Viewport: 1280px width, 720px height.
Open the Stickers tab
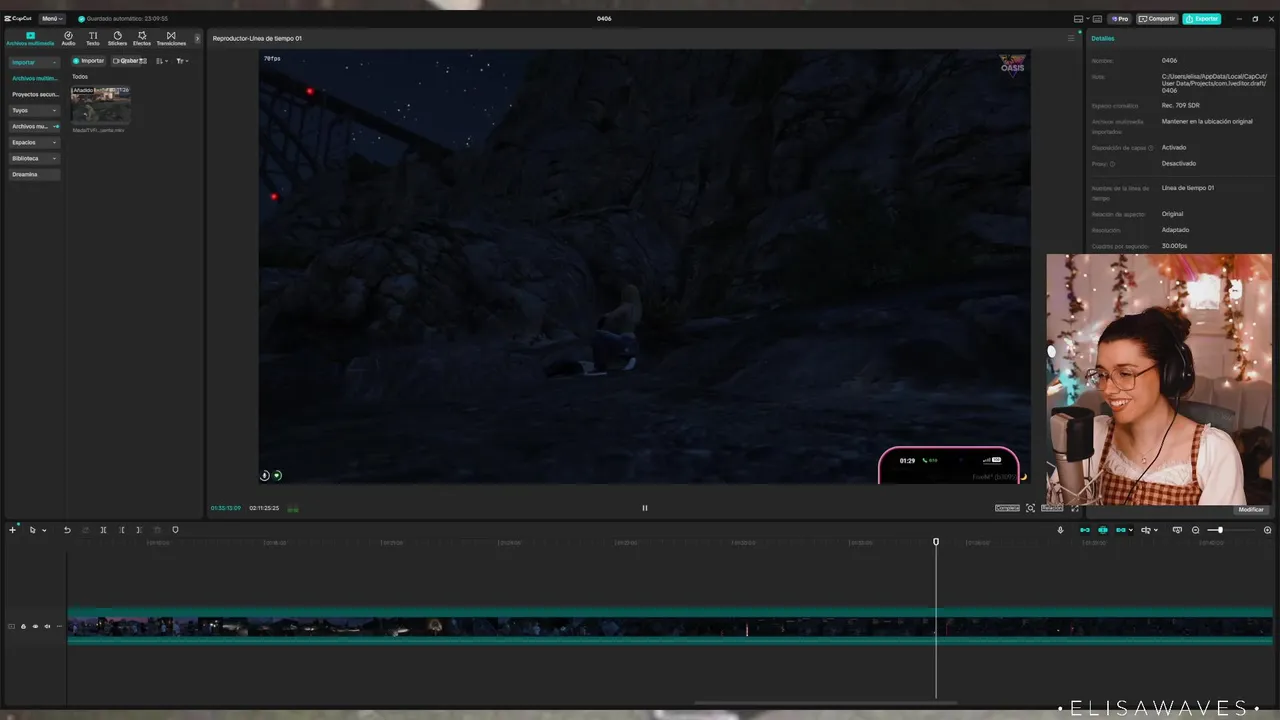pyautogui.click(x=117, y=39)
